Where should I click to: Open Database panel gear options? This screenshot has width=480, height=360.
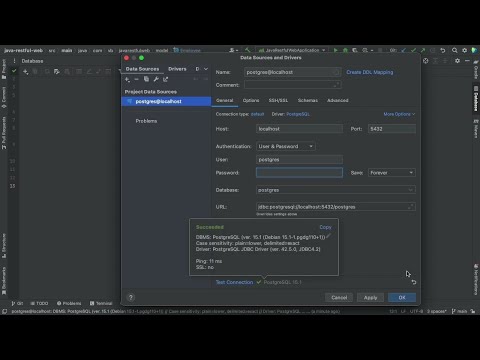457,61
